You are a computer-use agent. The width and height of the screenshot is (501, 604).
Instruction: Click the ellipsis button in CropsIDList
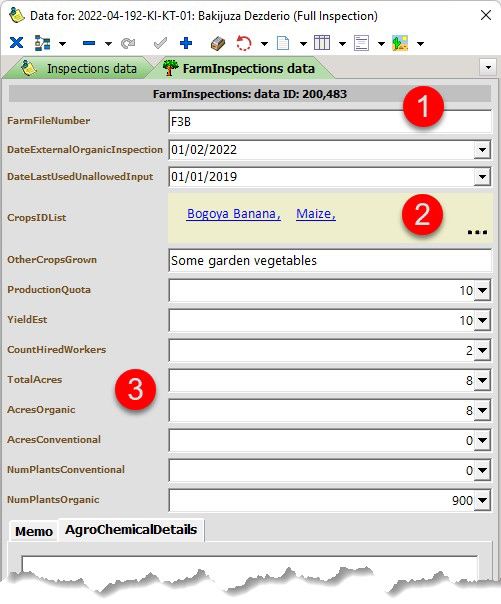477,232
